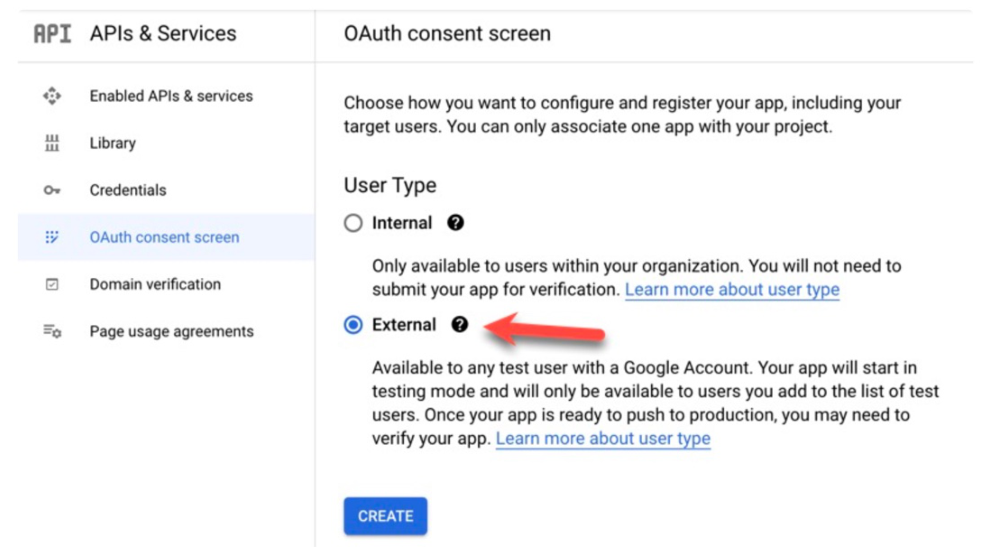This screenshot has width=992, height=548.
Task: Click the Domain verification checkbox icon
Action: 52,284
